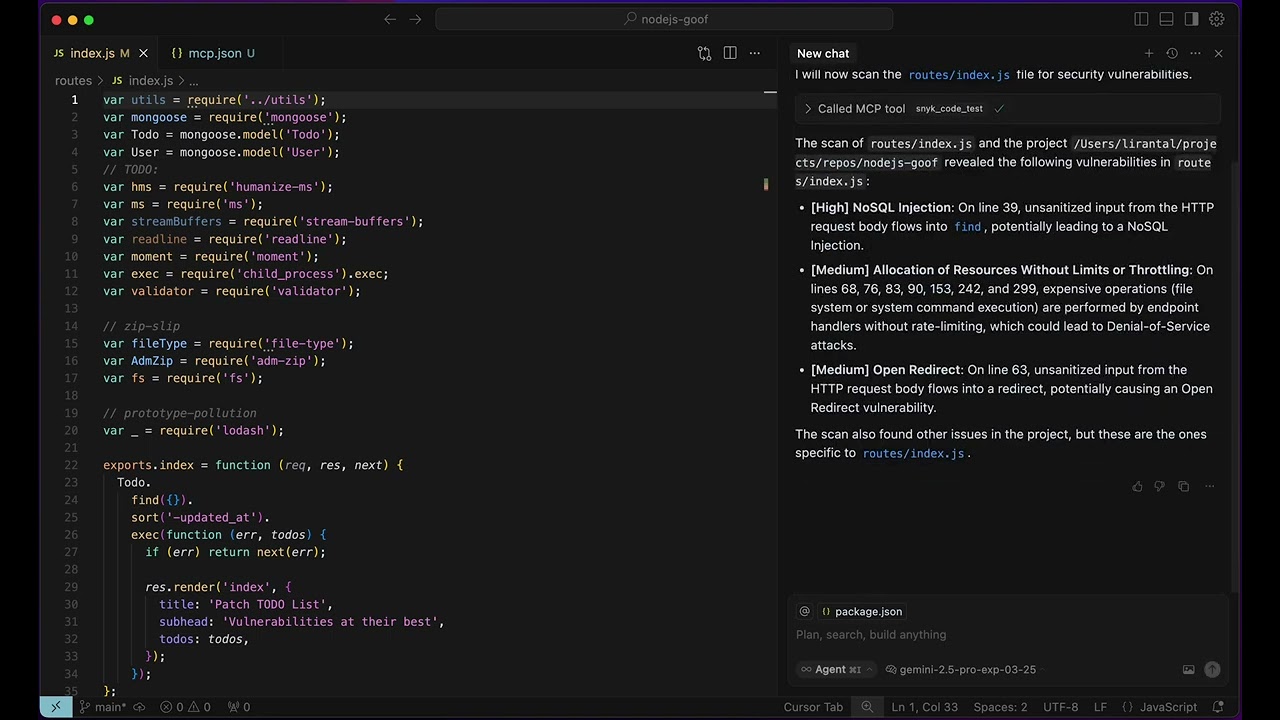Viewport: 1280px width, 720px height.
Task: Toggle AI side pane layout icon
Action: coord(1191,19)
